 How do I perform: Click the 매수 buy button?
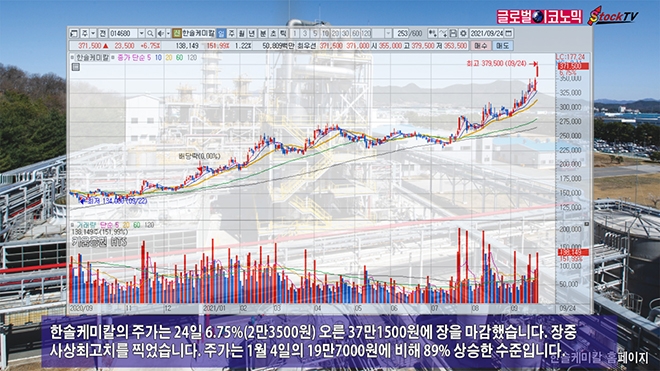[481, 46]
